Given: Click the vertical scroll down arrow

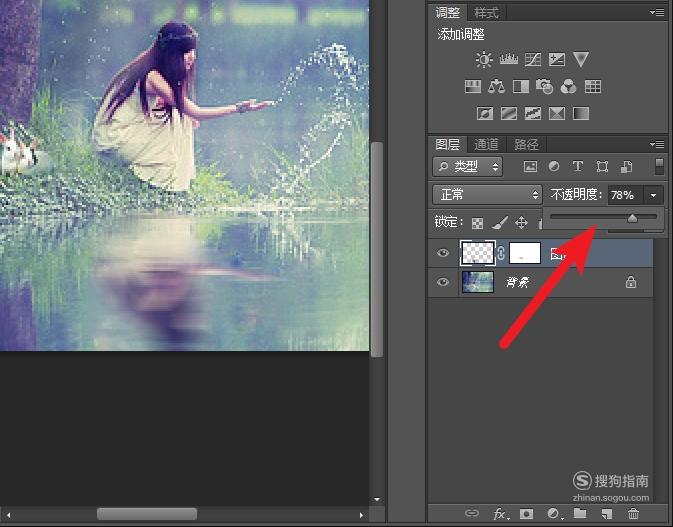Looking at the screenshot, I should tap(377, 499).
